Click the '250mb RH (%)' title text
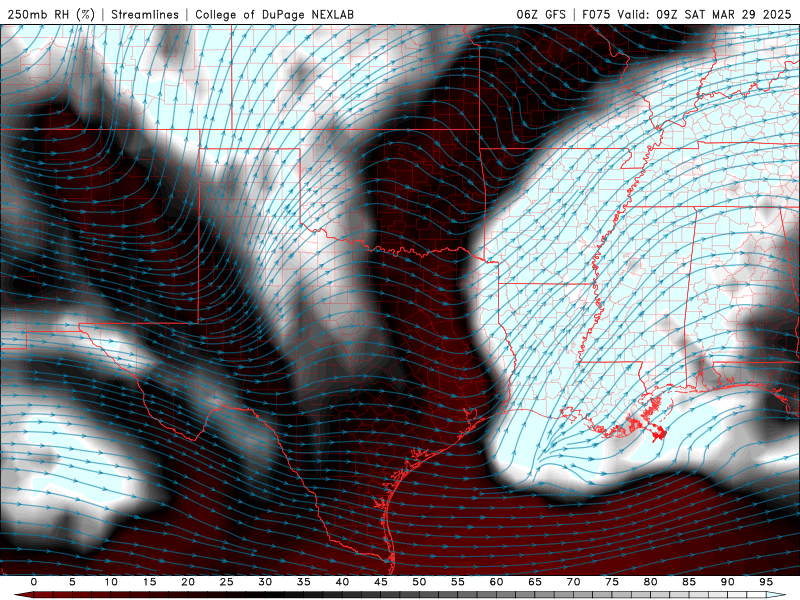The width and height of the screenshot is (800, 600). pyautogui.click(x=51, y=14)
